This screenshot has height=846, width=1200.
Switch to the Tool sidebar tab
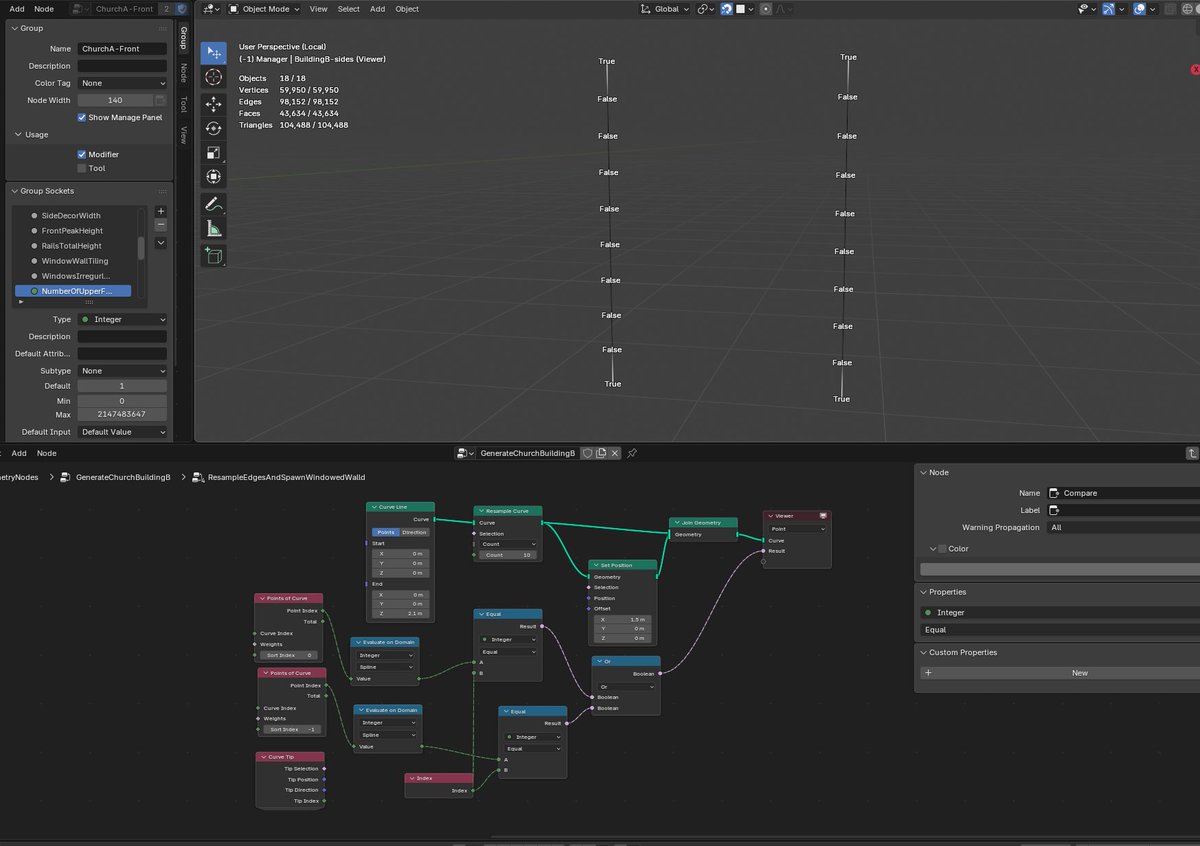tap(183, 104)
